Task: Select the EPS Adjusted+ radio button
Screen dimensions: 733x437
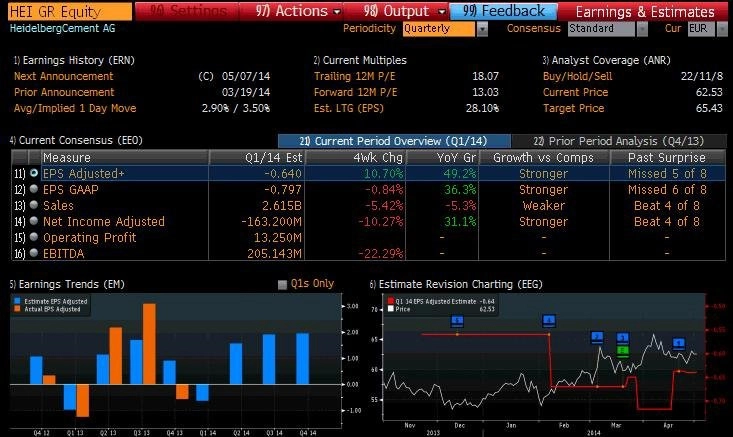Action: pyautogui.click(x=34, y=173)
